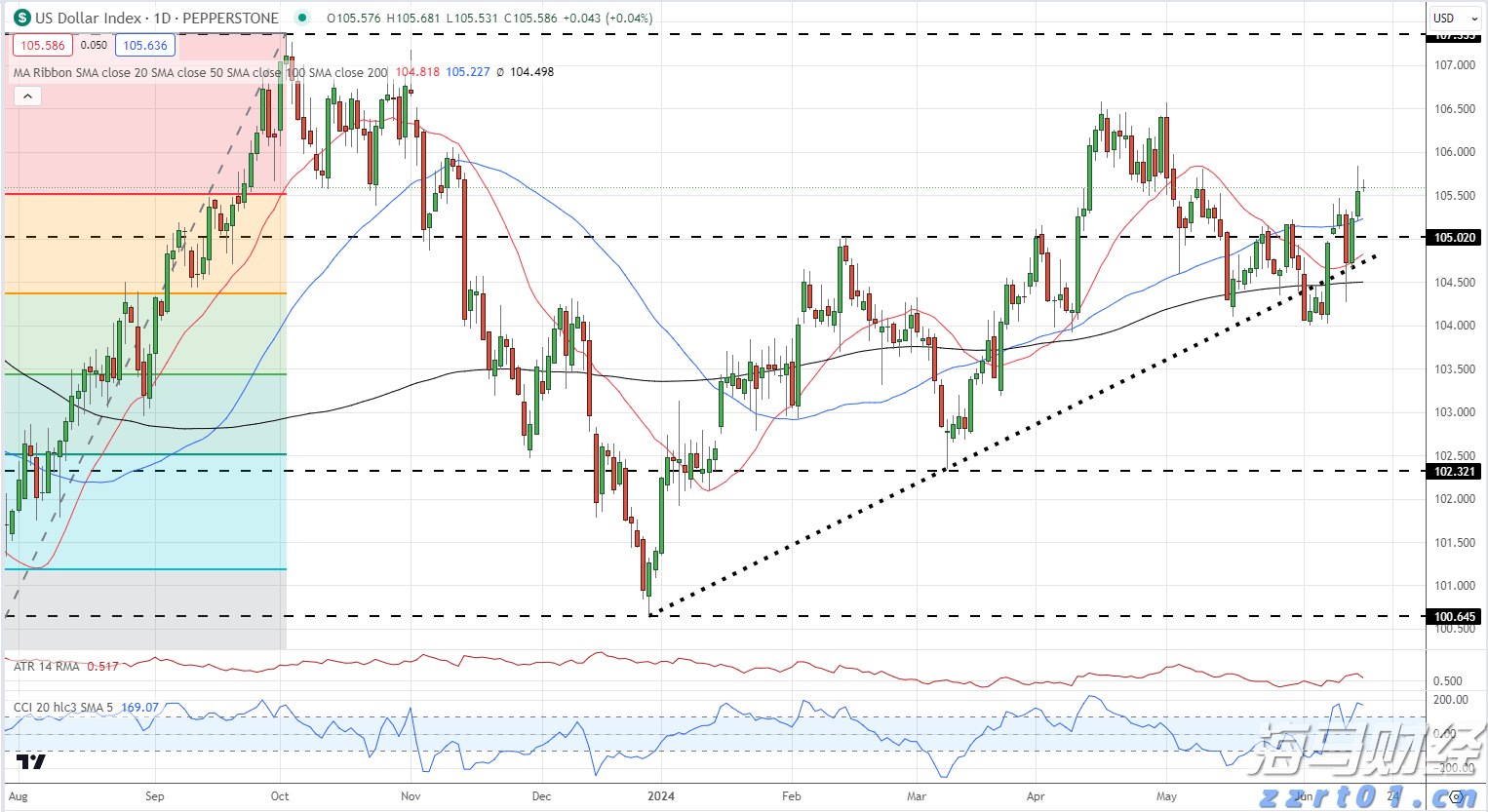Click the low value L105.531 in header
This screenshot has height=812, width=1488.
pos(473,18)
